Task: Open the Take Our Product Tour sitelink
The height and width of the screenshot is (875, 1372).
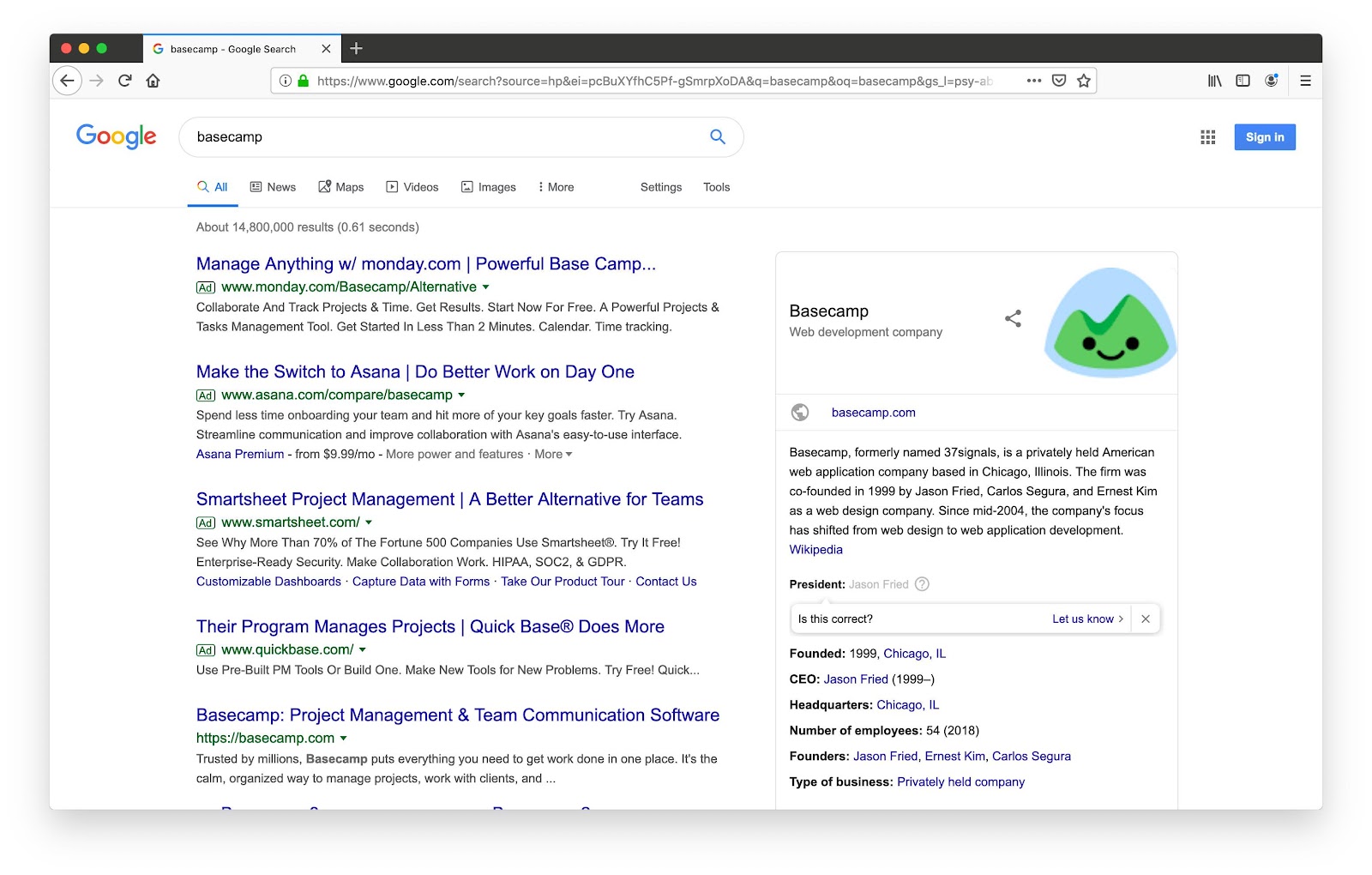Action: pos(563,582)
